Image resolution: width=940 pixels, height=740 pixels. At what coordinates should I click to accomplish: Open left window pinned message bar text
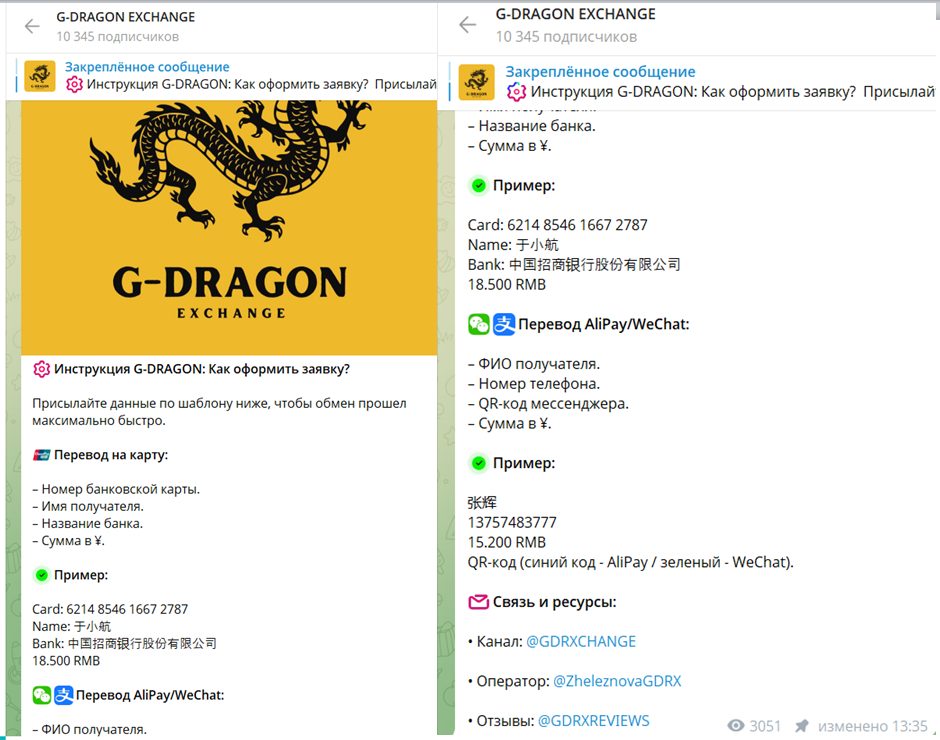(251, 76)
